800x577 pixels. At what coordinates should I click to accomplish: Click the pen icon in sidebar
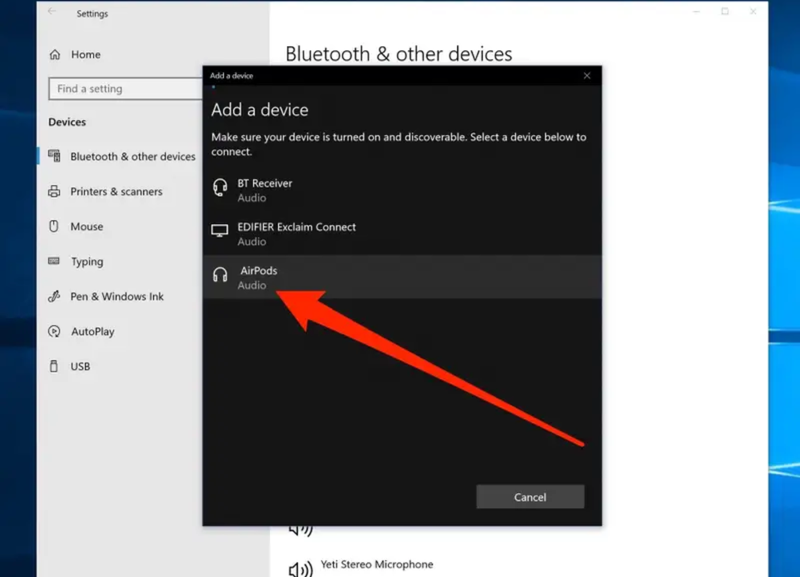point(54,296)
